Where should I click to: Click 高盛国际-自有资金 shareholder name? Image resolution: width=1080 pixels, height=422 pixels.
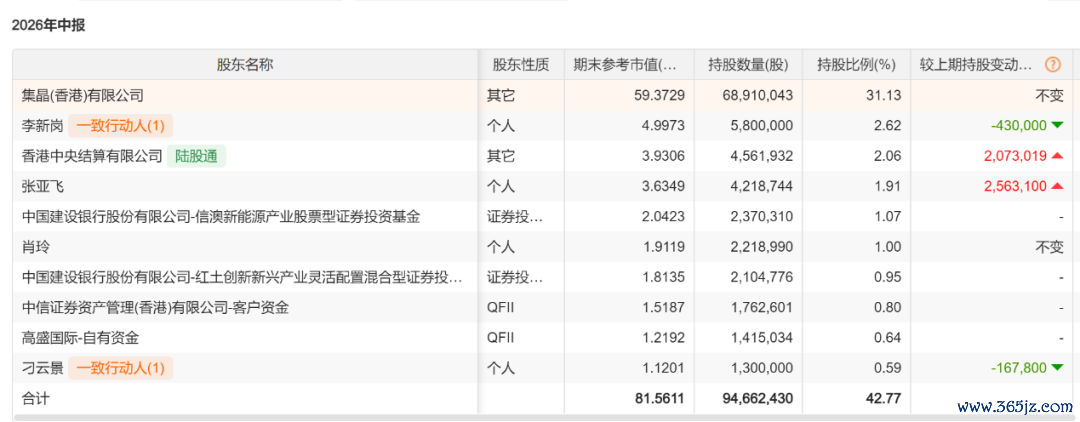pyautogui.click(x=80, y=338)
